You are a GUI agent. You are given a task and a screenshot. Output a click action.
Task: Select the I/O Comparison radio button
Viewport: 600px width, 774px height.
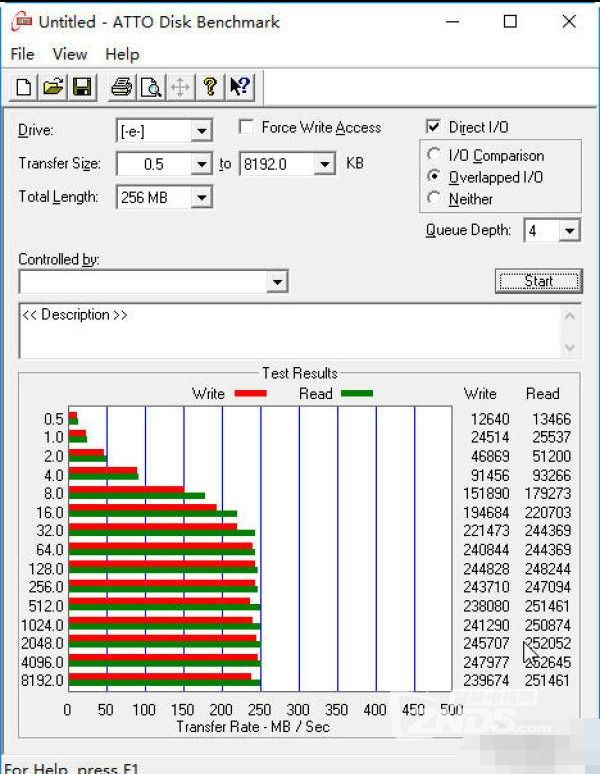434,155
